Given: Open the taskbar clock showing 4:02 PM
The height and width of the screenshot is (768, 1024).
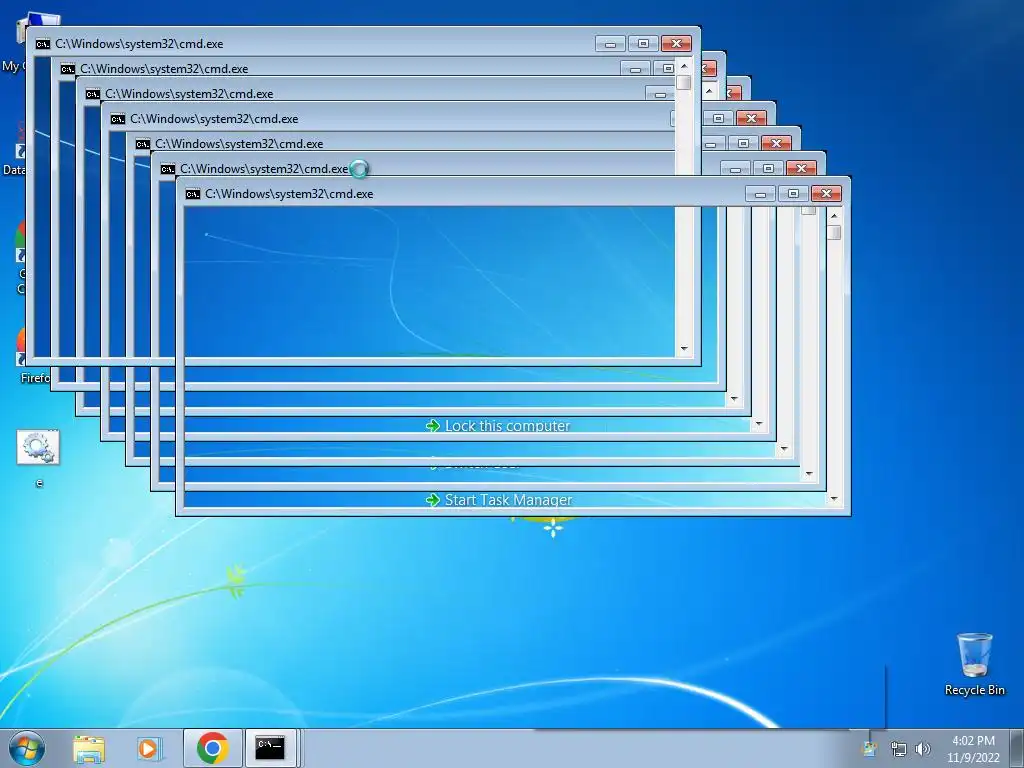Looking at the screenshot, I should [973, 749].
